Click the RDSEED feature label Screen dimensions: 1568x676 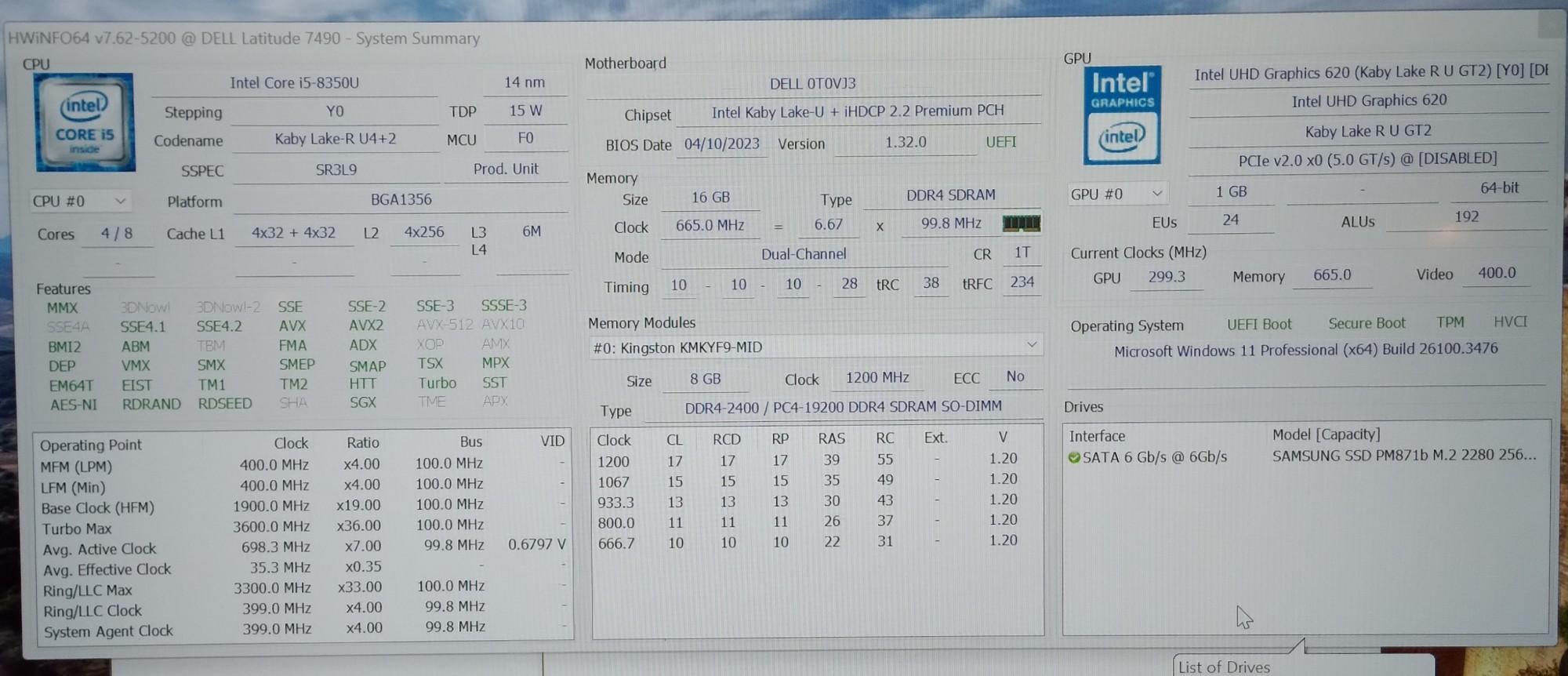[225, 403]
